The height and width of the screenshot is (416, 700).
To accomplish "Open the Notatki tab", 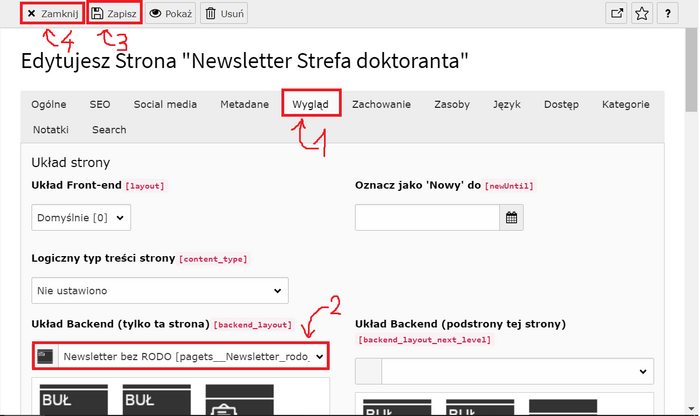I will click(x=50, y=129).
